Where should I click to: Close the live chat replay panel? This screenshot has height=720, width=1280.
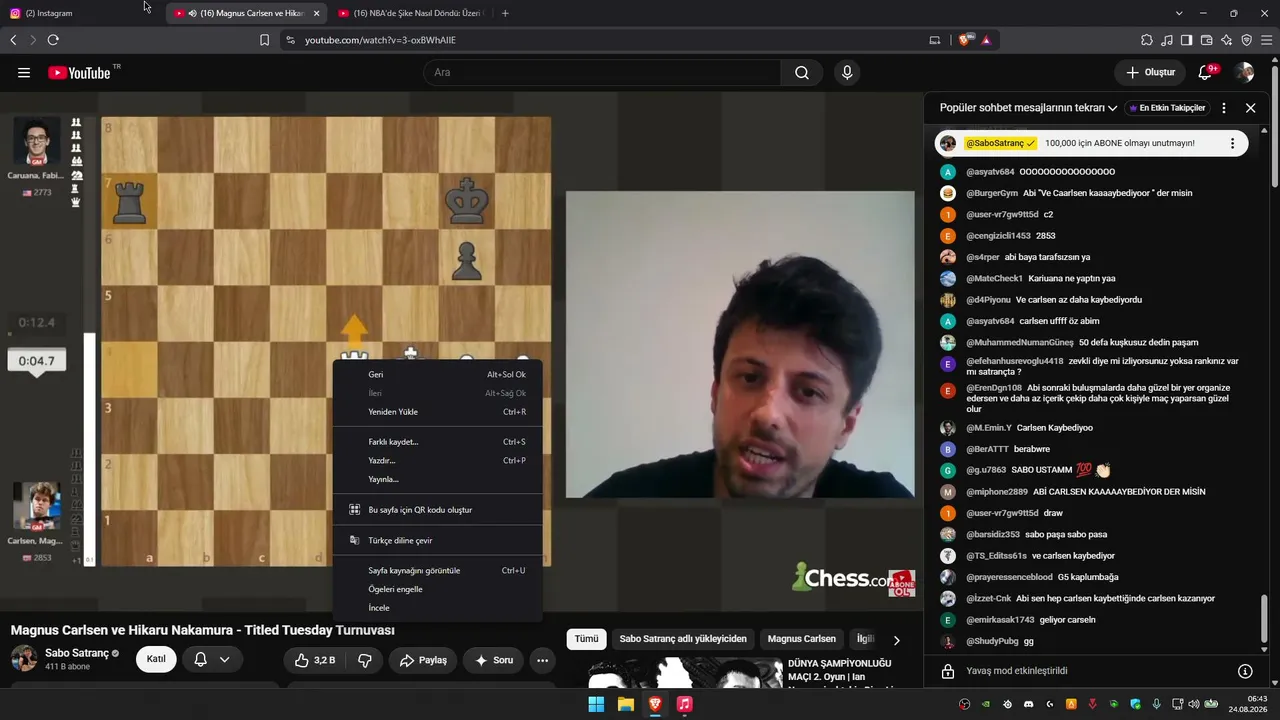tap(1250, 108)
